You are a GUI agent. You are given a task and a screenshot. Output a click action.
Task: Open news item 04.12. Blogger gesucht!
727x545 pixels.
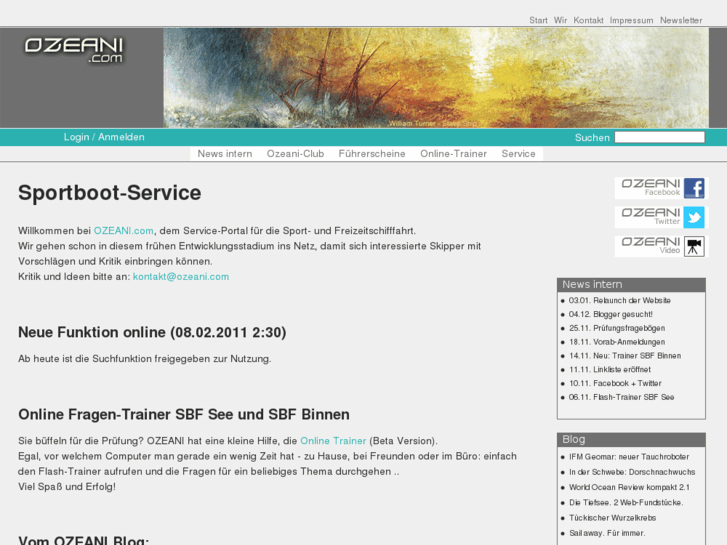tap(611, 314)
